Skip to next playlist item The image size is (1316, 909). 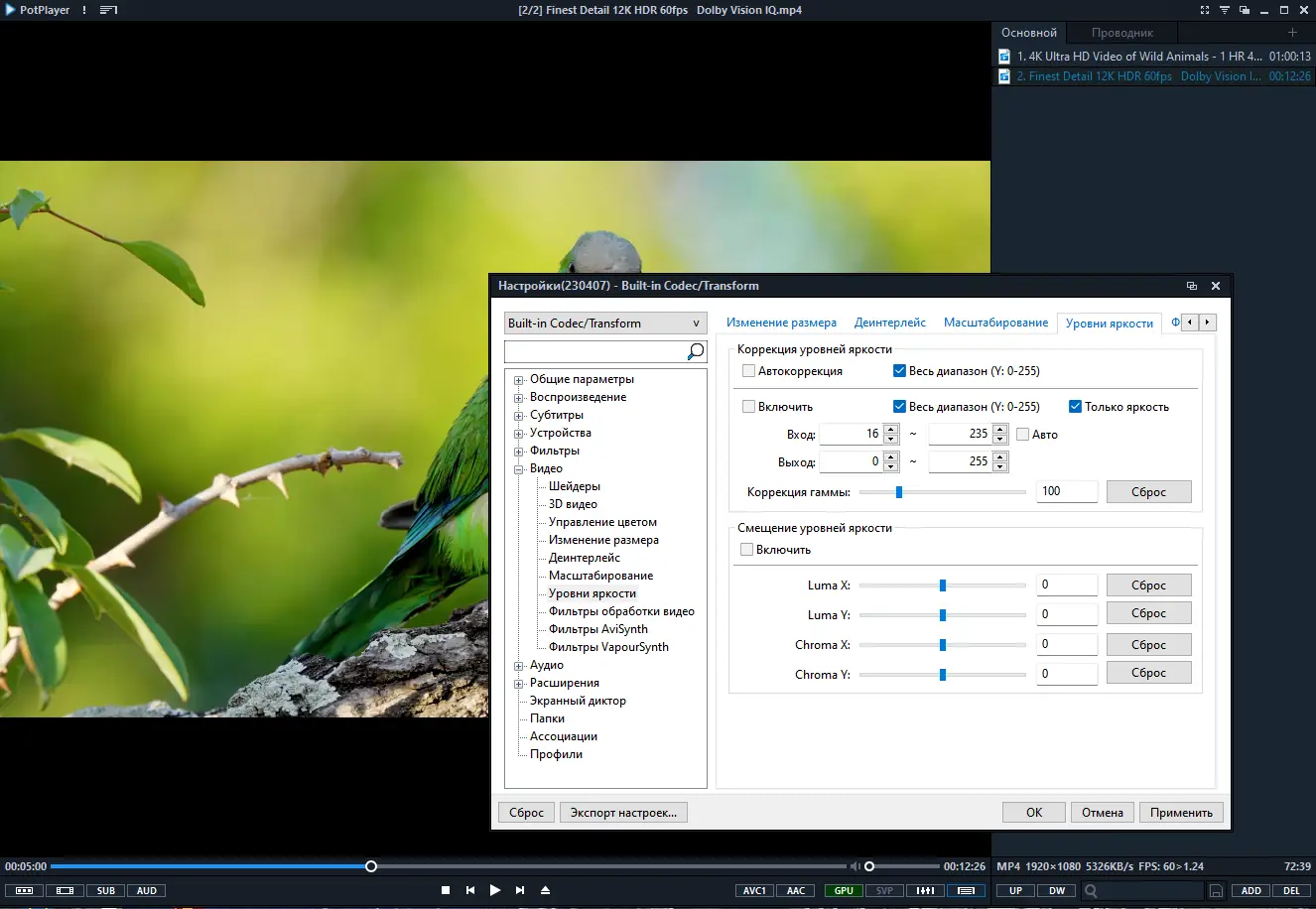[520, 890]
